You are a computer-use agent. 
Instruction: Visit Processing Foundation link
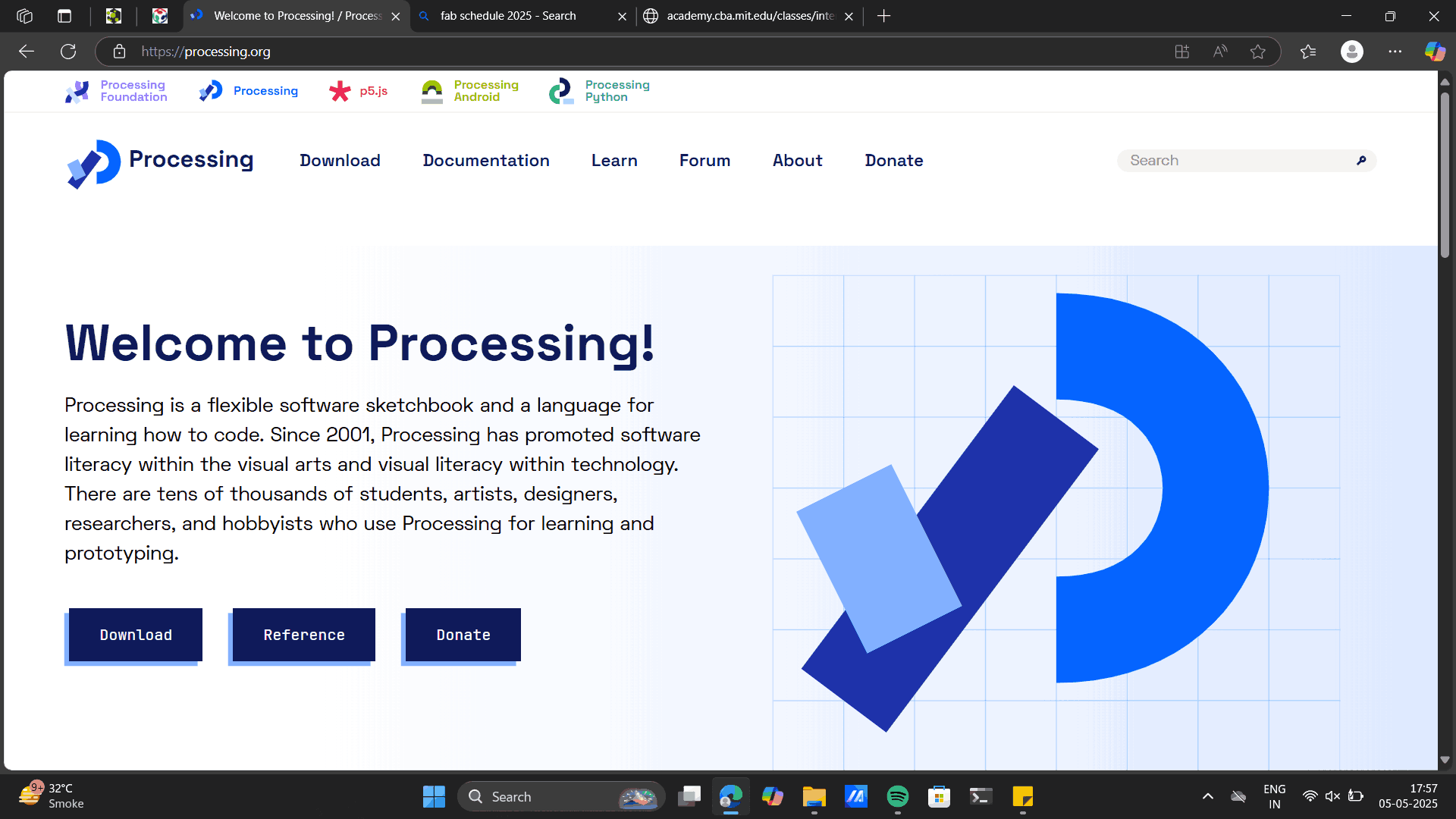coord(116,91)
